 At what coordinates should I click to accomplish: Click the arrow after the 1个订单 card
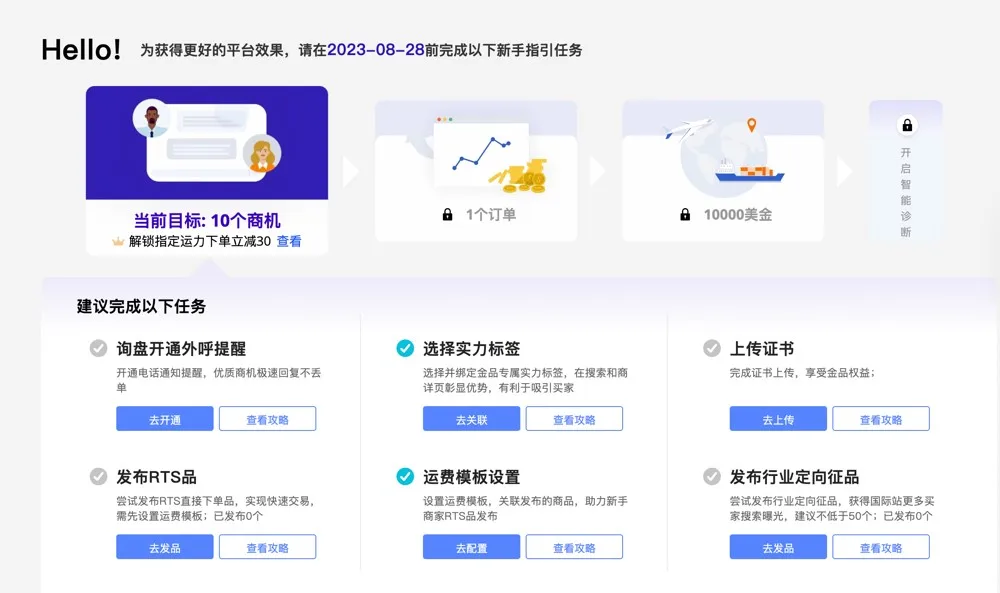(598, 171)
